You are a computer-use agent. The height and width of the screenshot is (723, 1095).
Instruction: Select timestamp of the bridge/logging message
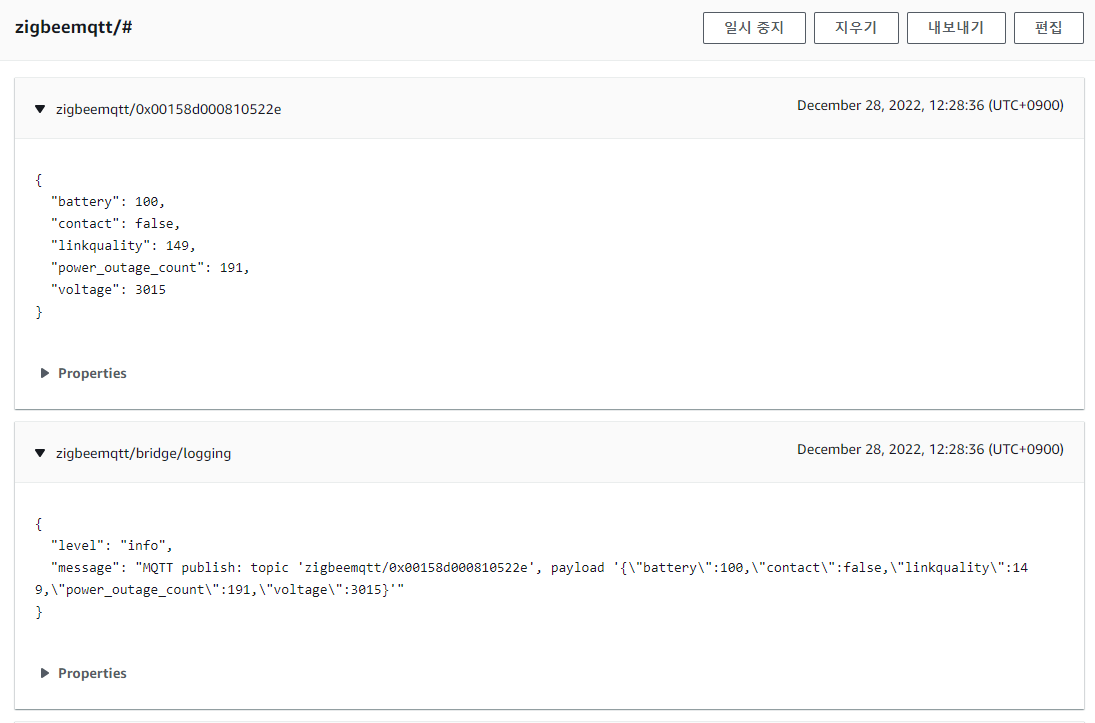point(930,449)
